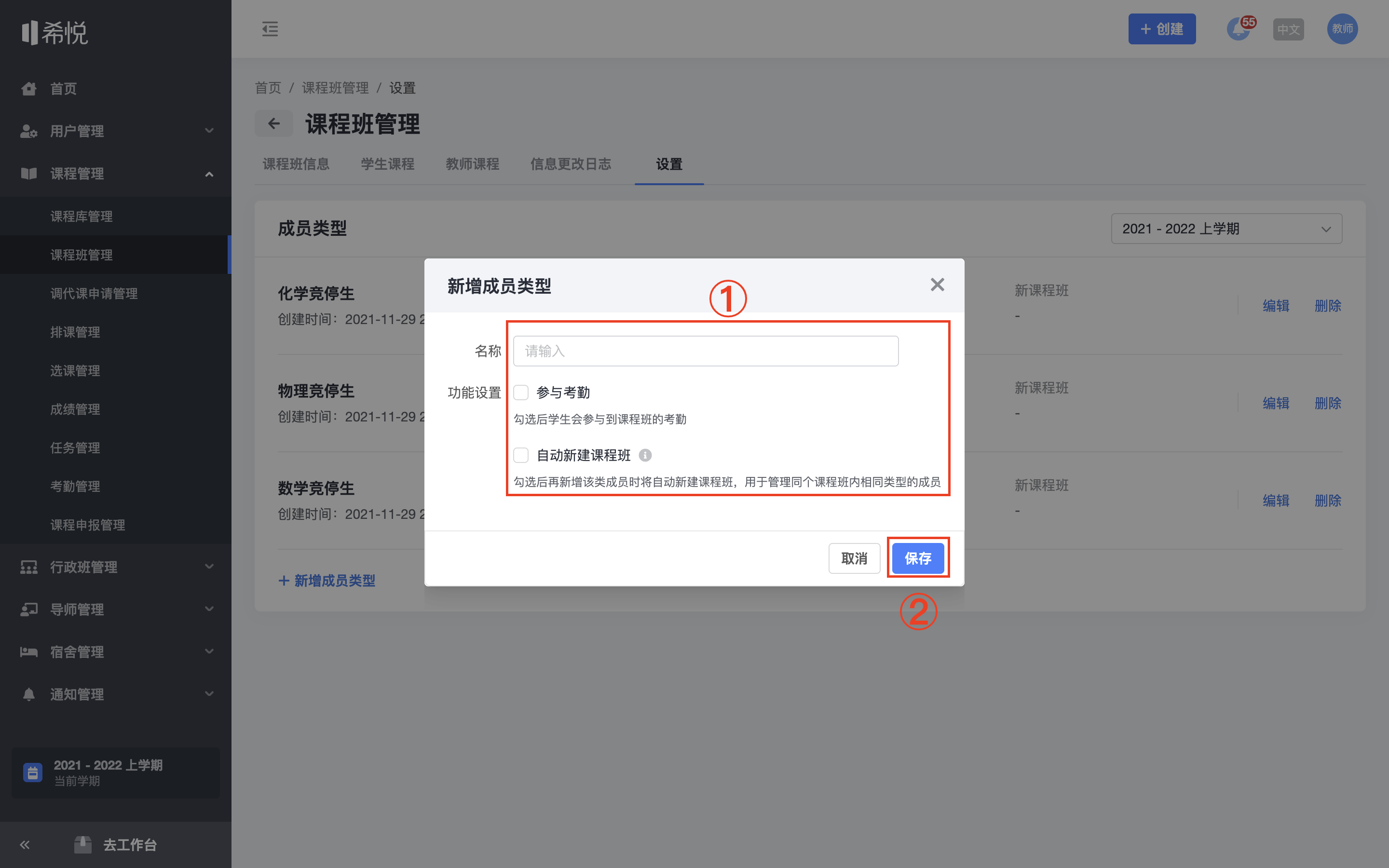
Task: Delete the 化学竞停生 member type
Action: pyautogui.click(x=1328, y=305)
